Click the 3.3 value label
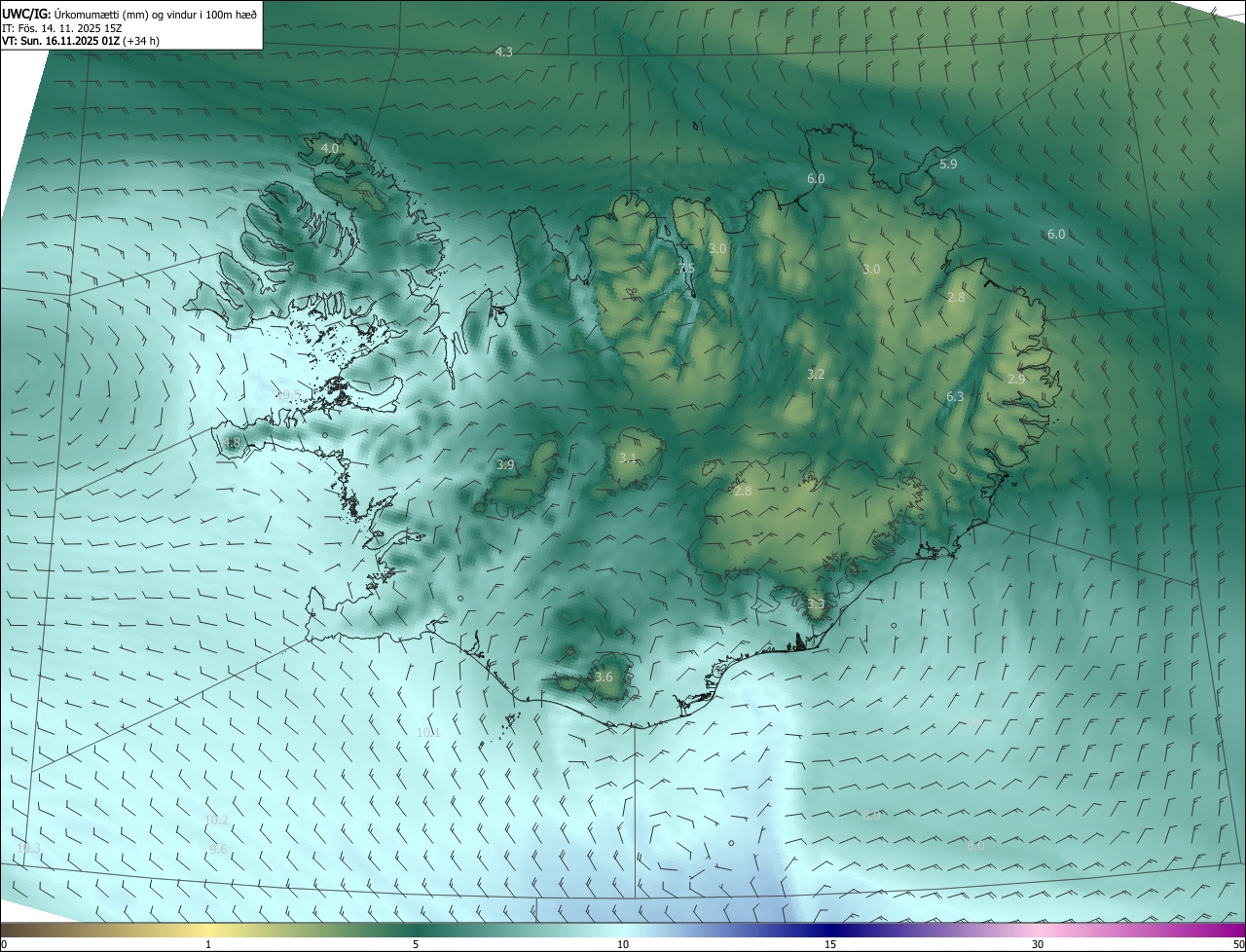 [816, 604]
